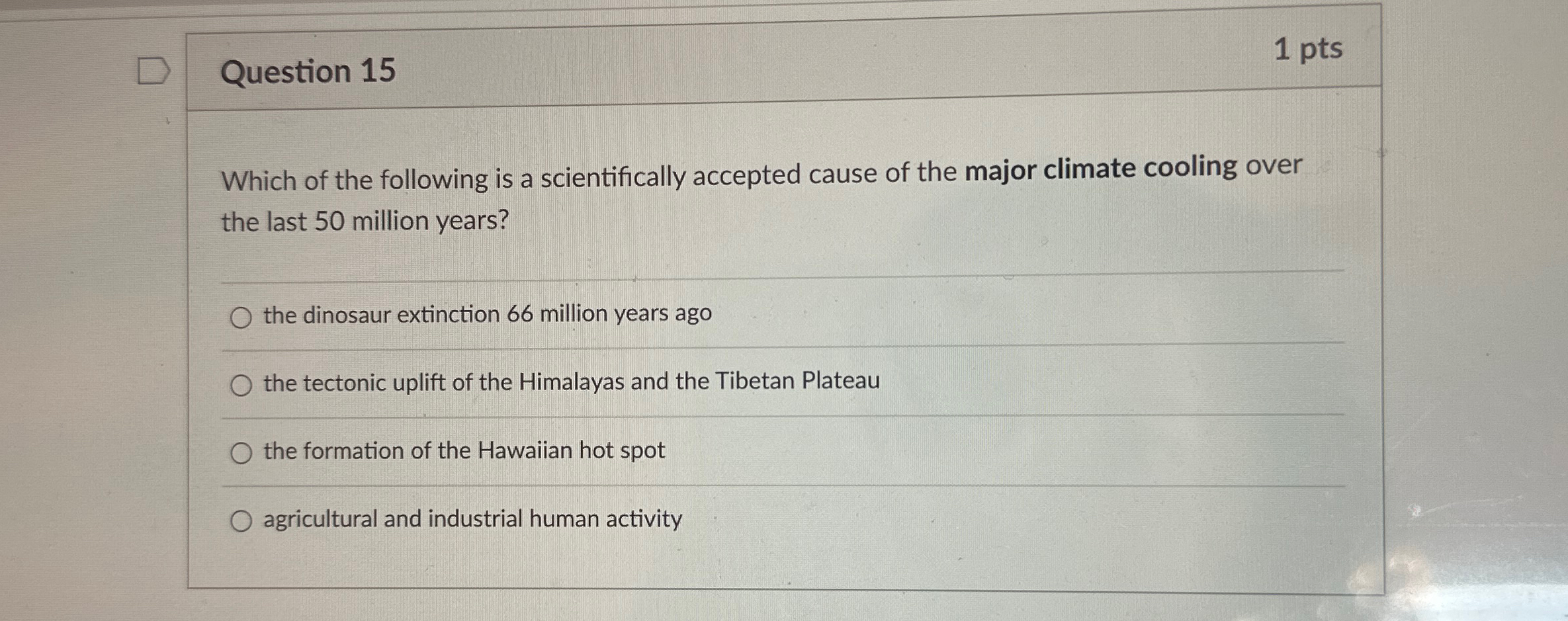Screen dimensions: 1568x621
Task: Click the last 50 million years text
Action: click(364, 221)
